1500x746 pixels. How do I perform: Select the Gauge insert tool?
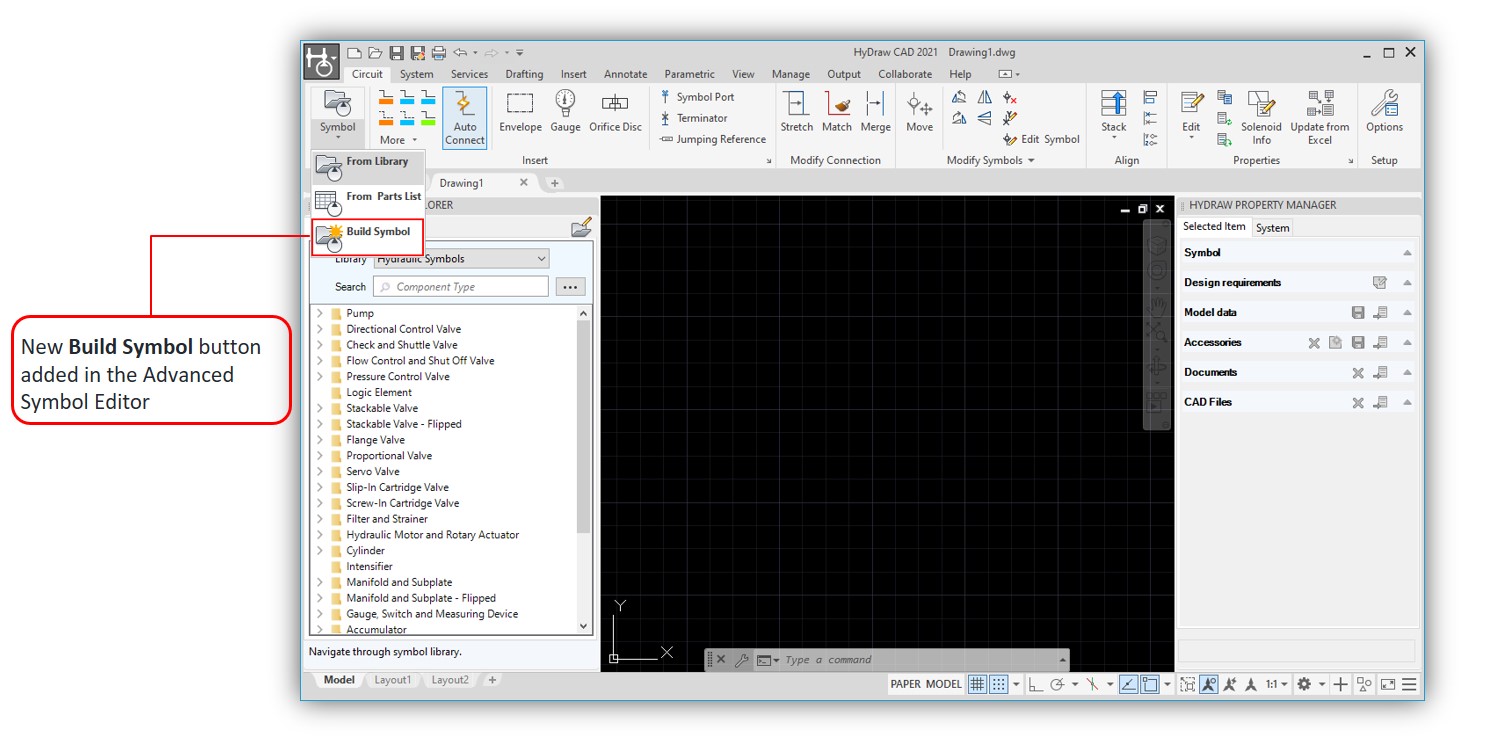pyautogui.click(x=565, y=112)
